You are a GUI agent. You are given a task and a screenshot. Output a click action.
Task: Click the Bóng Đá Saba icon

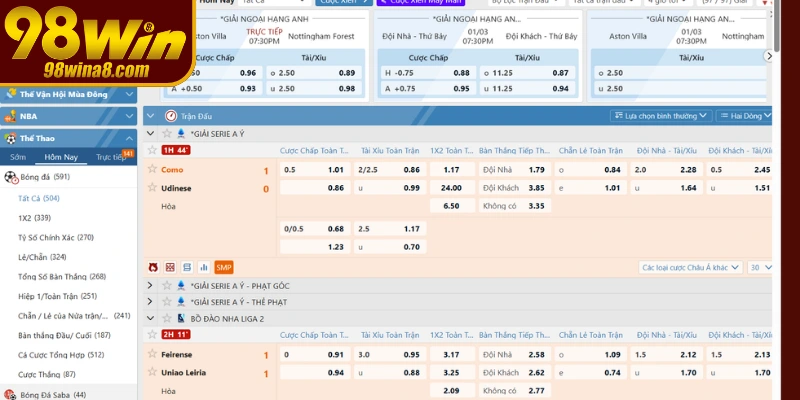coord(11,395)
